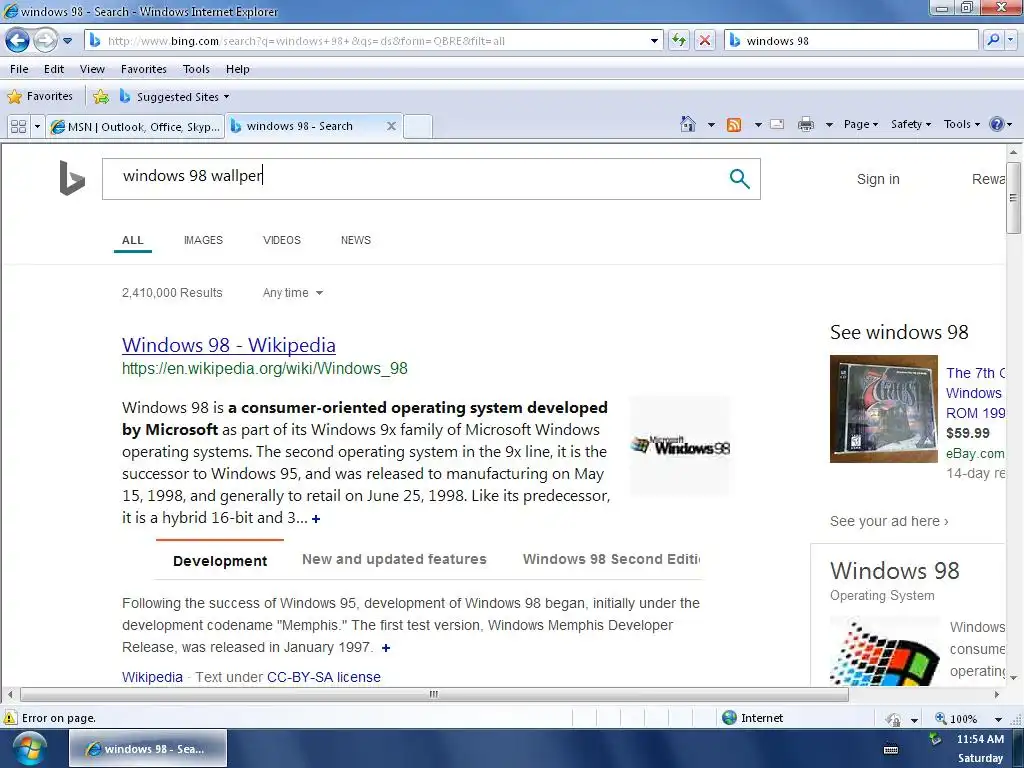
Task: Open the Favorites menu in menu bar
Action: click(144, 69)
